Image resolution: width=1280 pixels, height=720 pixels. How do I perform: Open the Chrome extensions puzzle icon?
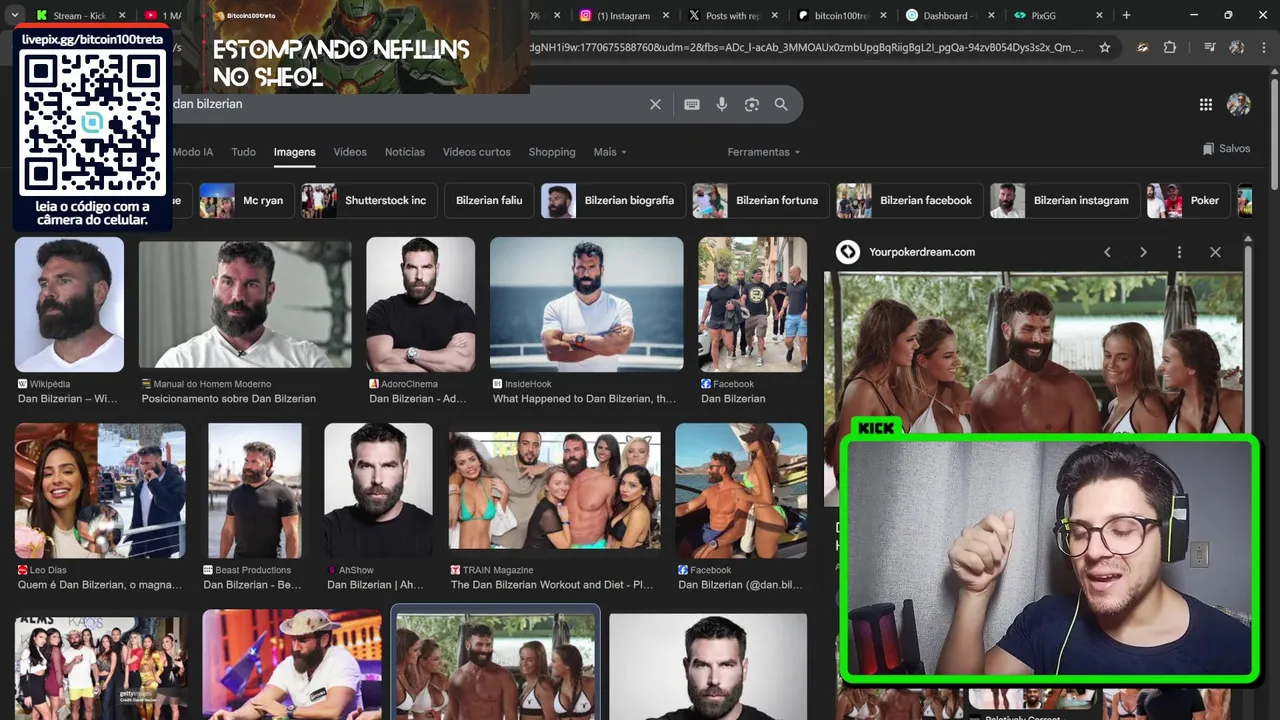[x=1170, y=47]
